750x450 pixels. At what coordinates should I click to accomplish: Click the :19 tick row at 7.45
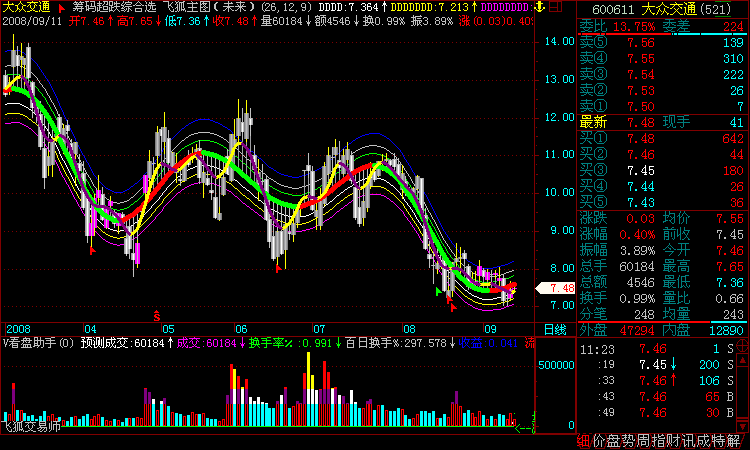(x=657, y=365)
